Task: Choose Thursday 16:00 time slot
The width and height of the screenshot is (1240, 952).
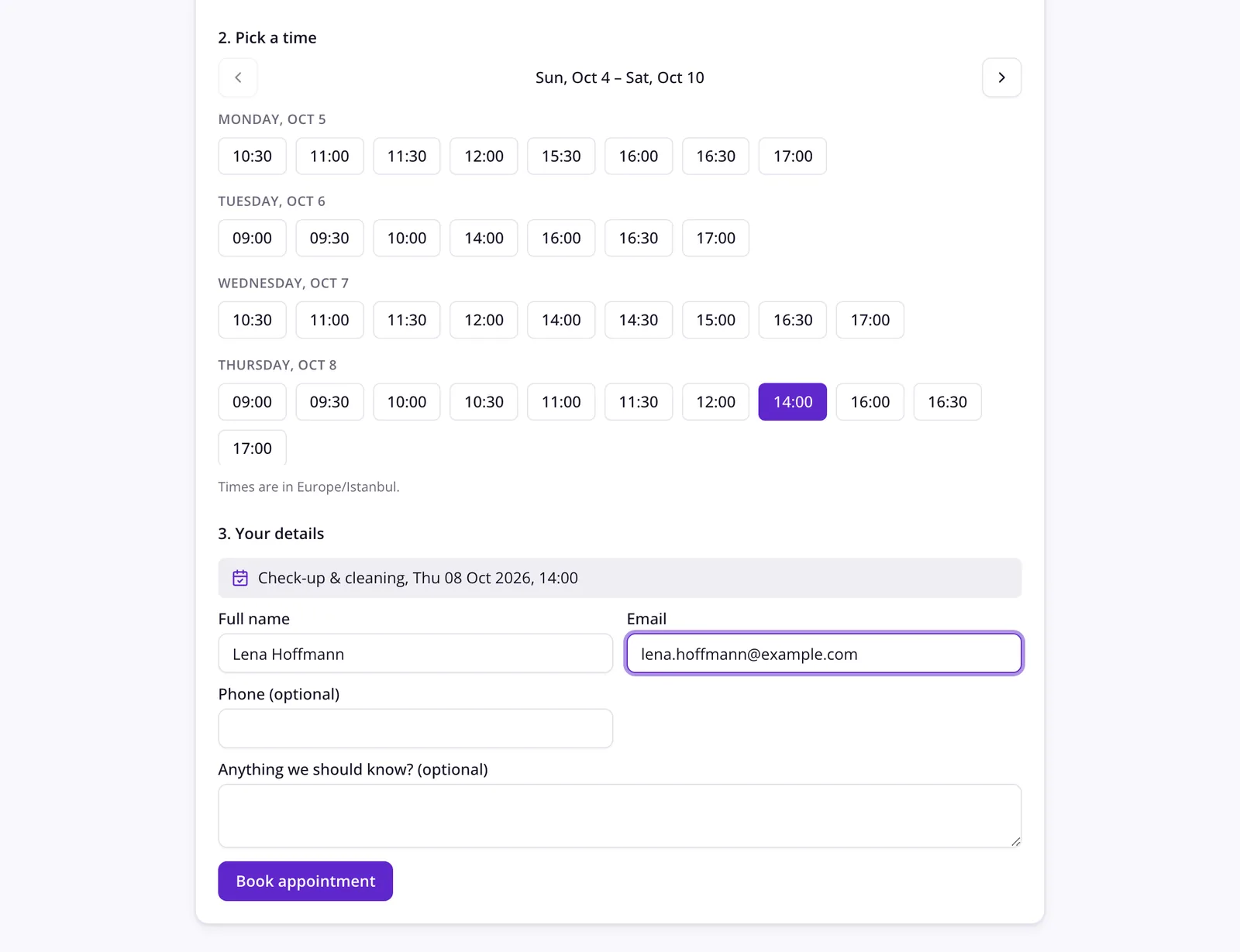Action: coord(870,402)
